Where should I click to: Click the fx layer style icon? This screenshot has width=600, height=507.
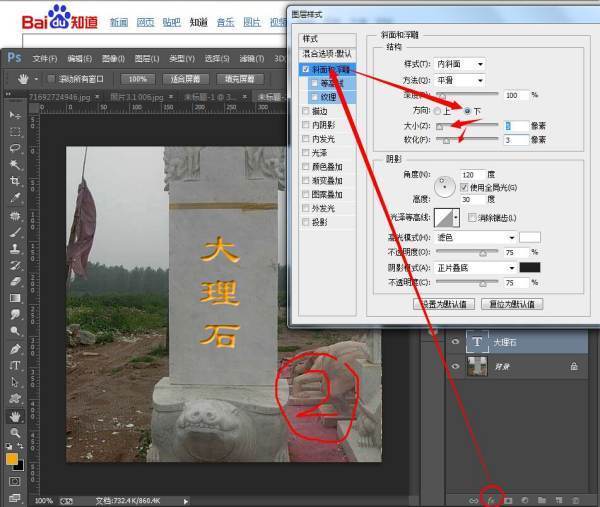(x=492, y=497)
